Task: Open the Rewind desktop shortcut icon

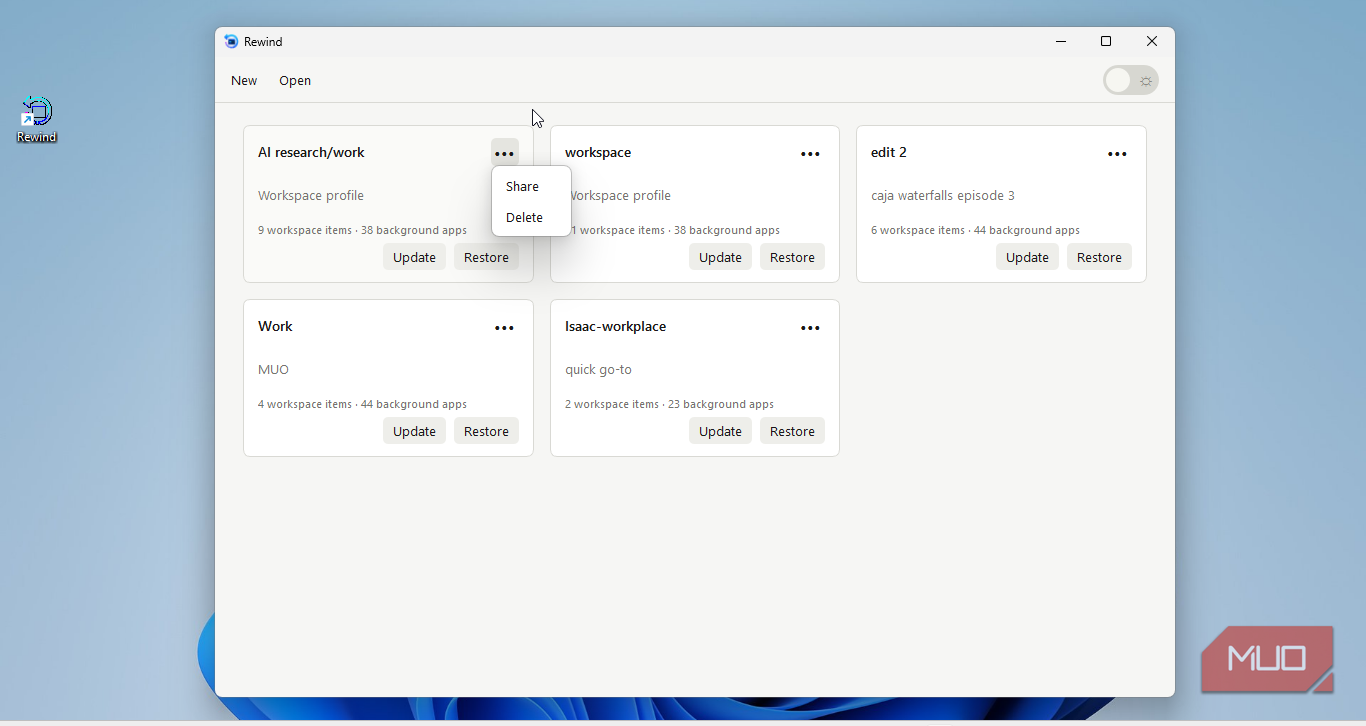Action: pyautogui.click(x=36, y=120)
